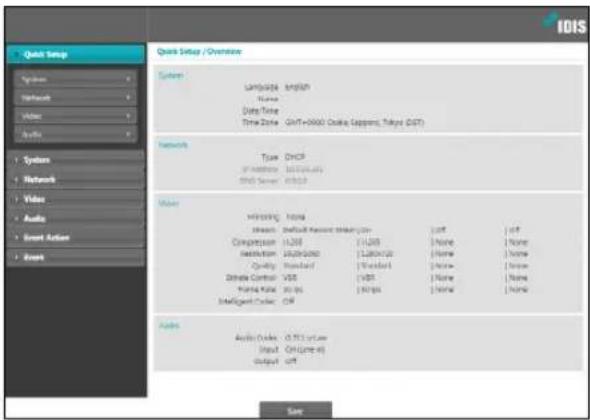Click the network Type value DHCP

pos(295,157)
